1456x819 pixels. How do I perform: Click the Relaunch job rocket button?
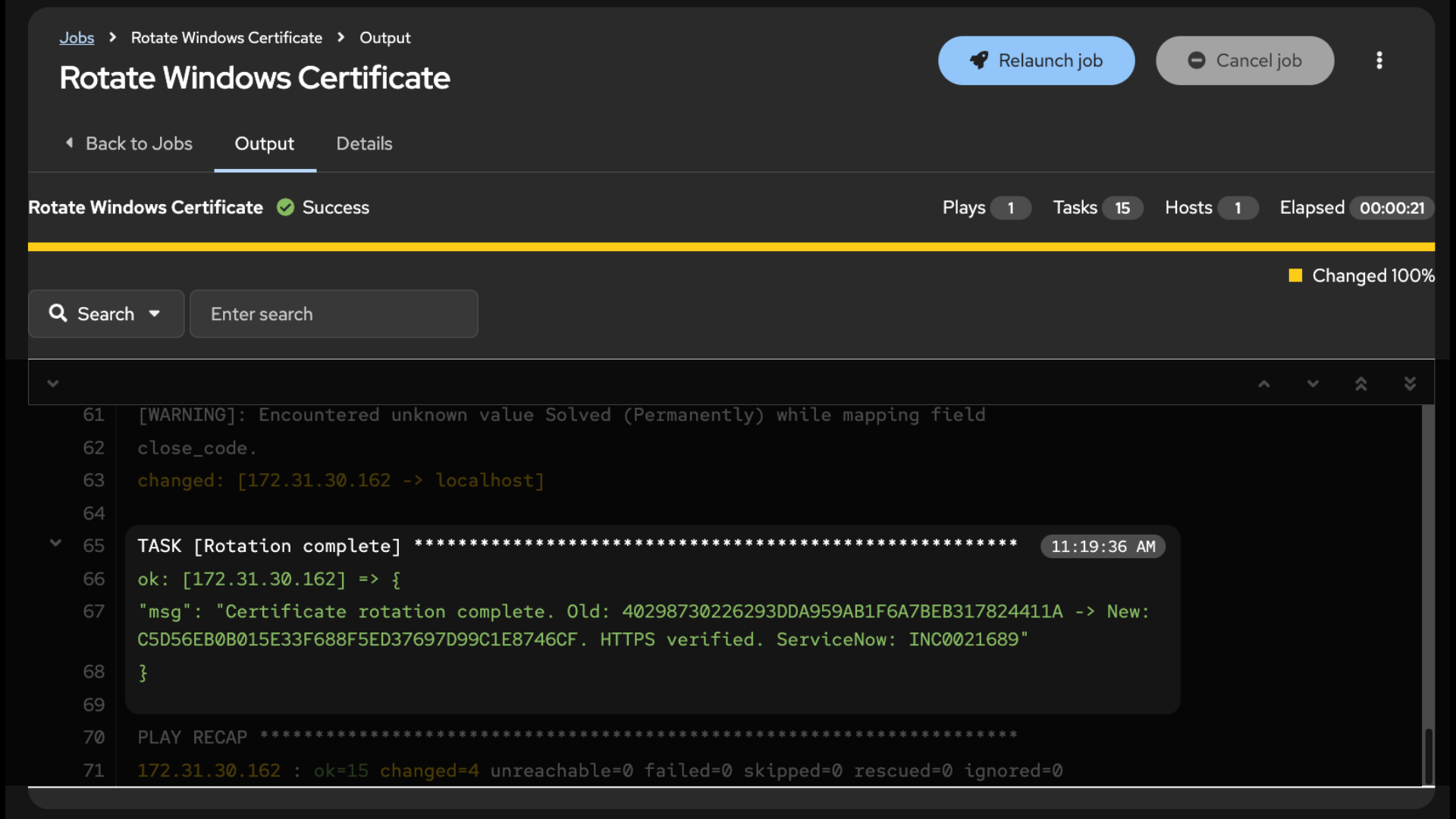(x=1036, y=61)
